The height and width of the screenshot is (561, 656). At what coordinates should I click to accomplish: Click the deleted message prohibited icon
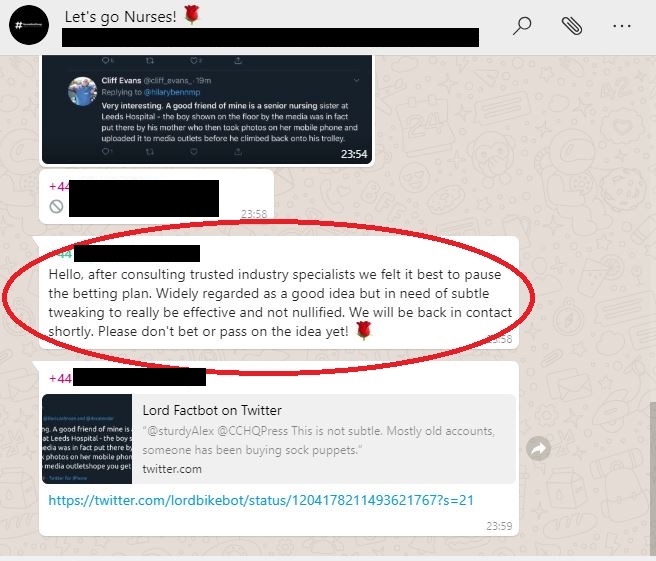56,206
